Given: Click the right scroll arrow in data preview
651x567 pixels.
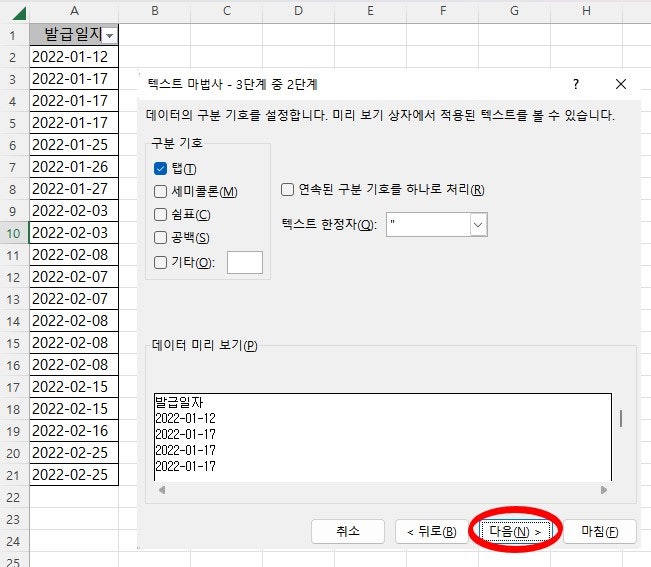Looking at the screenshot, I should click(604, 490).
